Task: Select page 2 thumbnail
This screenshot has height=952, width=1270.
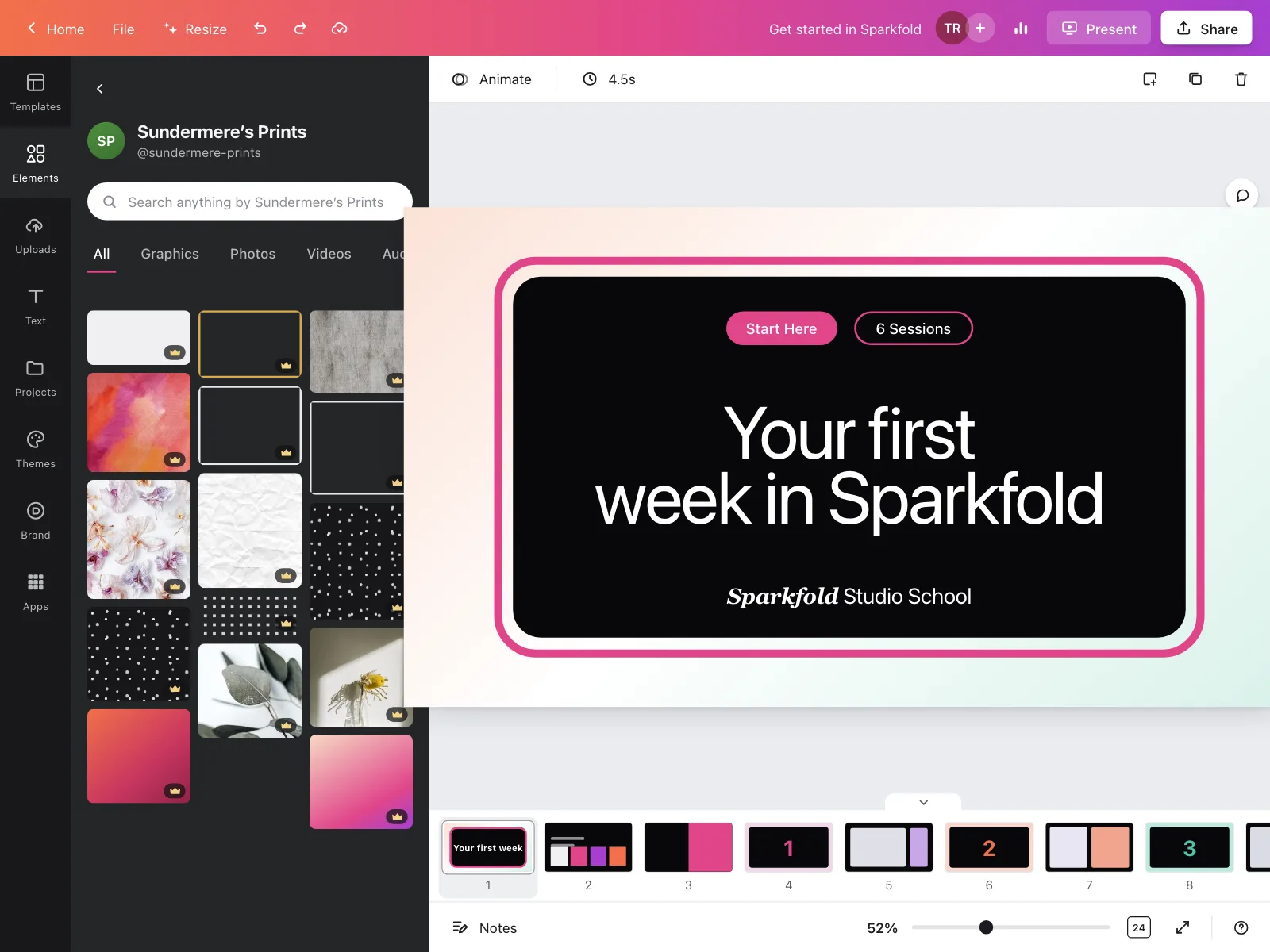Action: pyautogui.click(x=588, y=848)
